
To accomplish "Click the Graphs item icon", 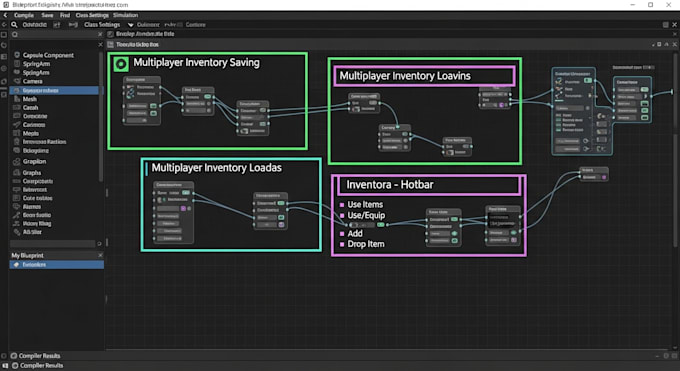I will pyautogui.click(x=17, y=172).
